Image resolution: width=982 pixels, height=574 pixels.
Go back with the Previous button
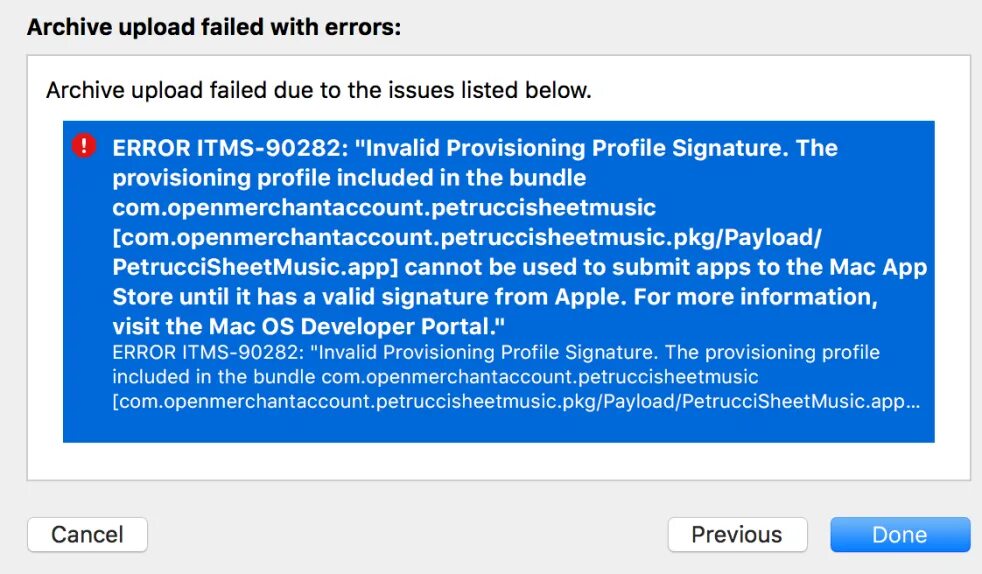click(x=737, y=534)
